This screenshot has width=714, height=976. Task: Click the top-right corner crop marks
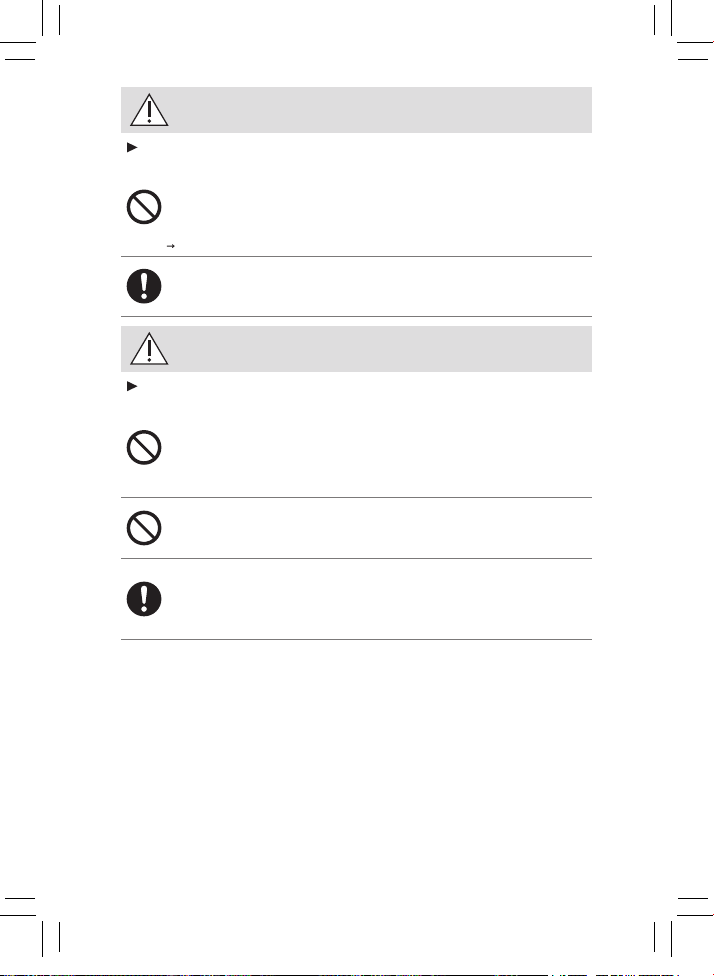pos(683,31)
